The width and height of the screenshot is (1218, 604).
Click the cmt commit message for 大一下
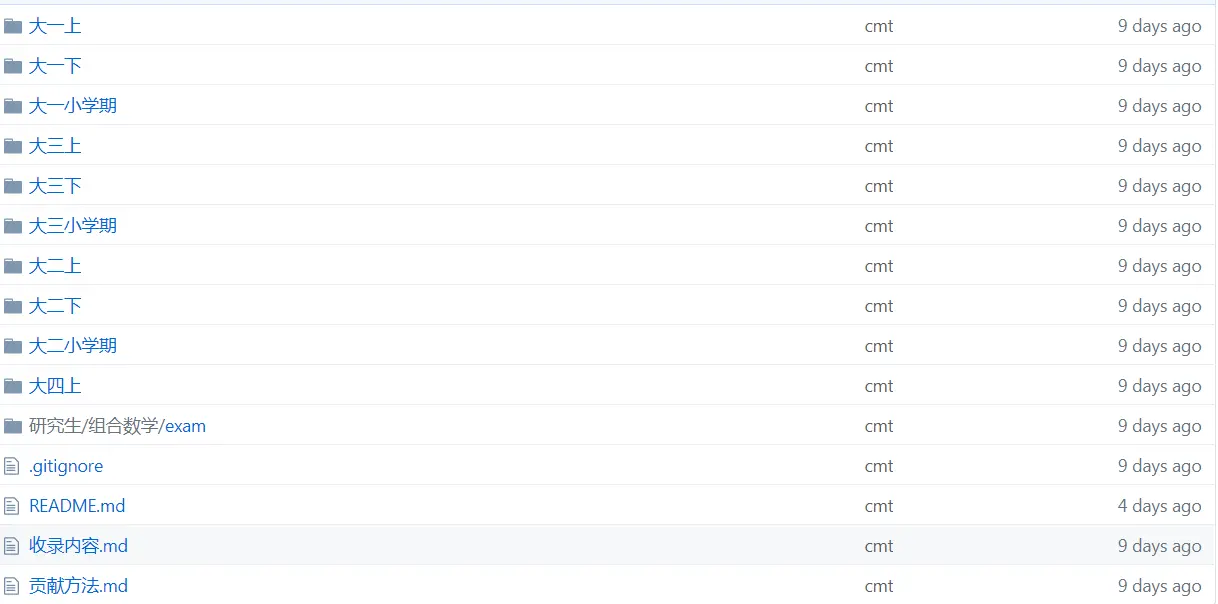pos(879,66)
